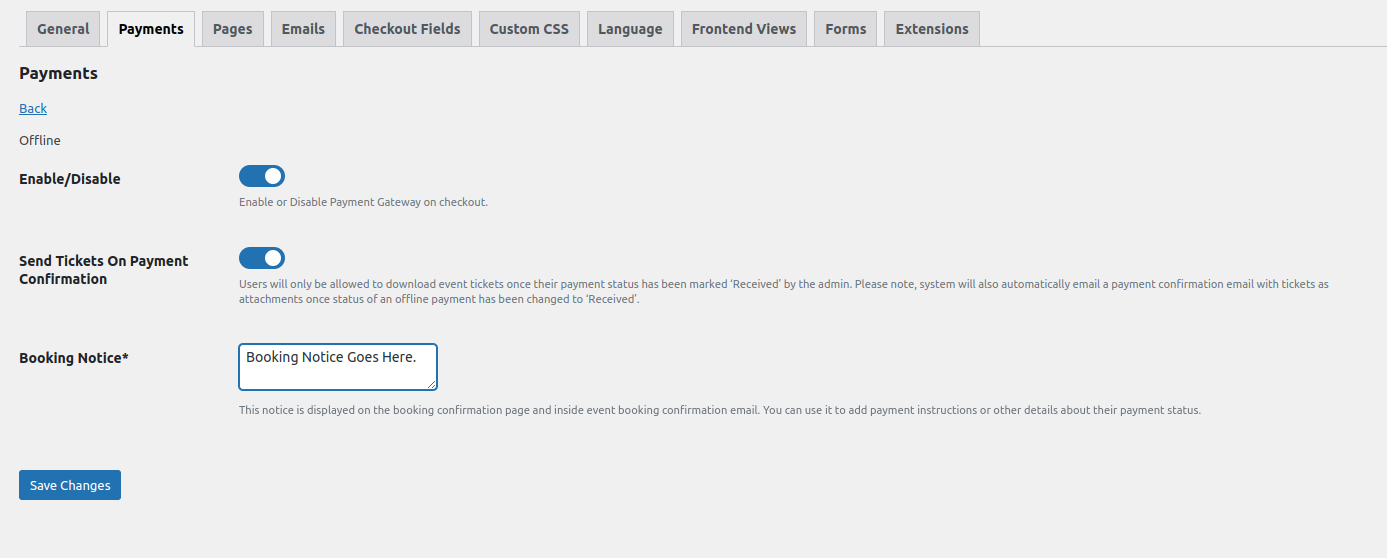
Task: Switch to the Custom CSS tab
Action: 529,29
